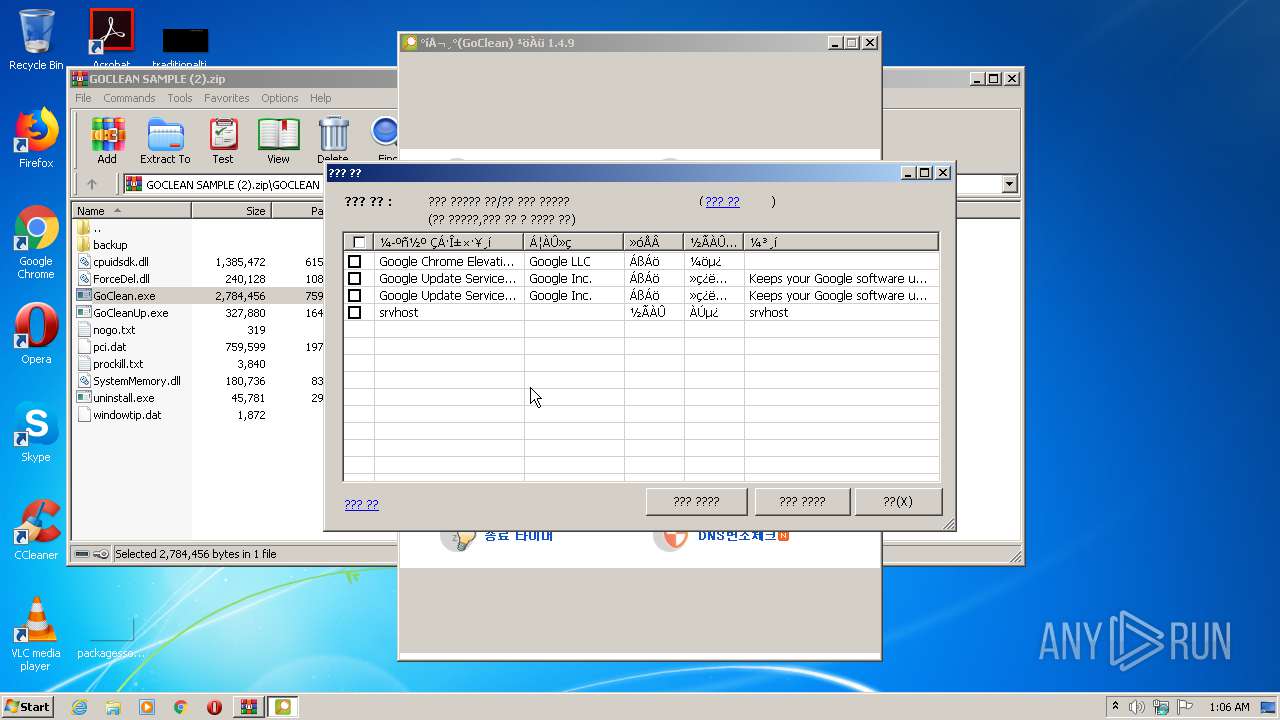Click Opera icon in taskbar
The height and width of the screenshot is (720, 1280).
[x=214, y=707]
